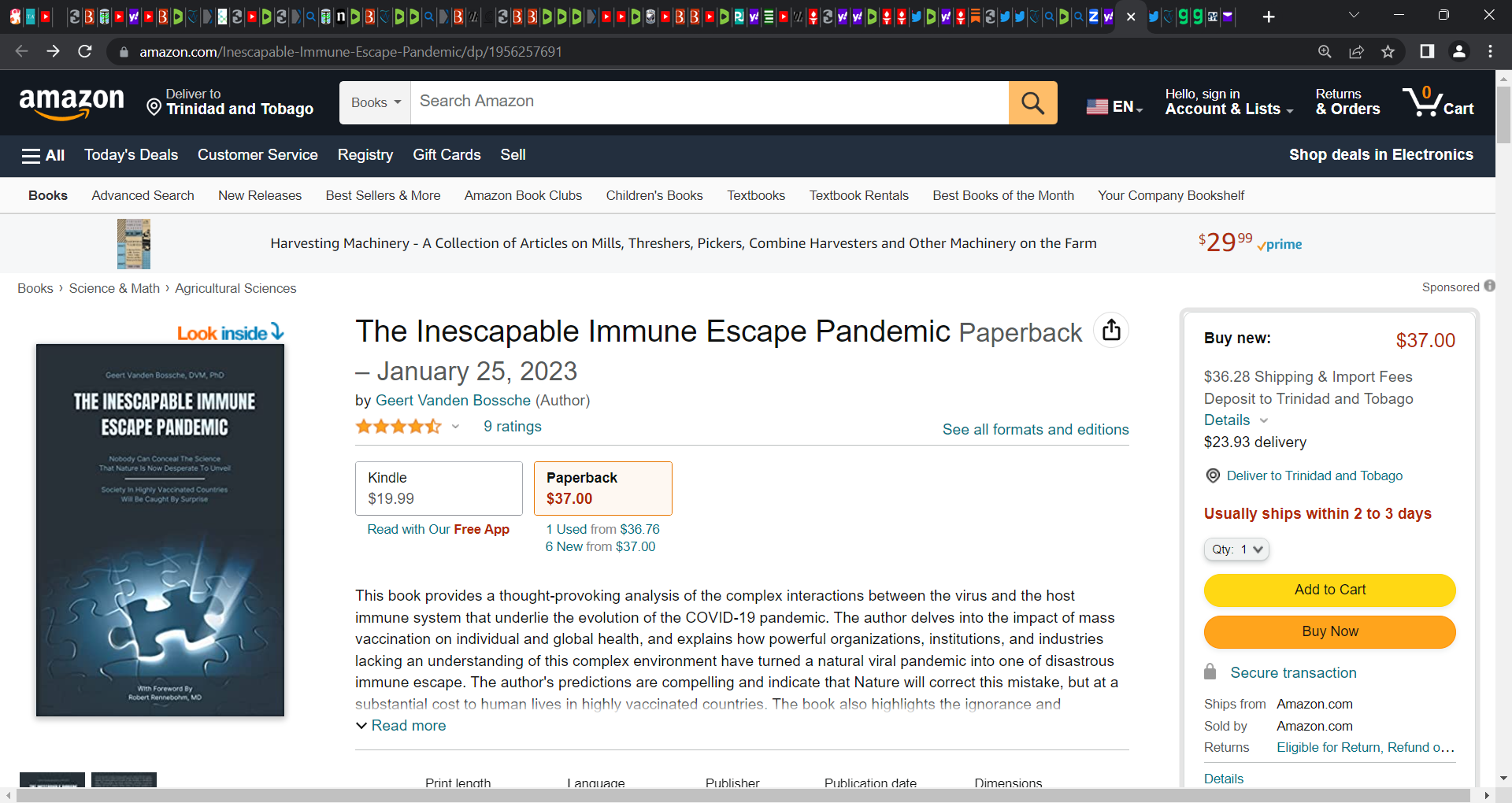
Task: Click the Amazon logo
Action: (x=72, y=103)
